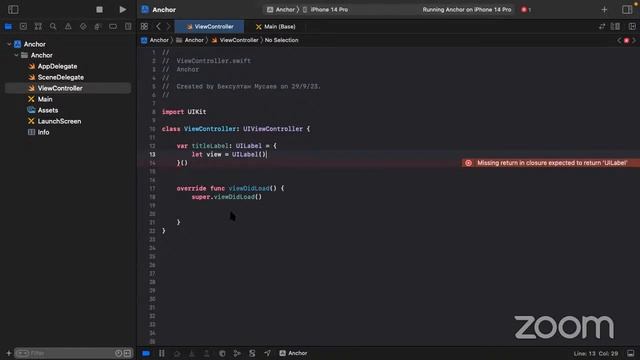
Task: Toggle the navigator sidebar visibility
Action: [x=13, y=9]
